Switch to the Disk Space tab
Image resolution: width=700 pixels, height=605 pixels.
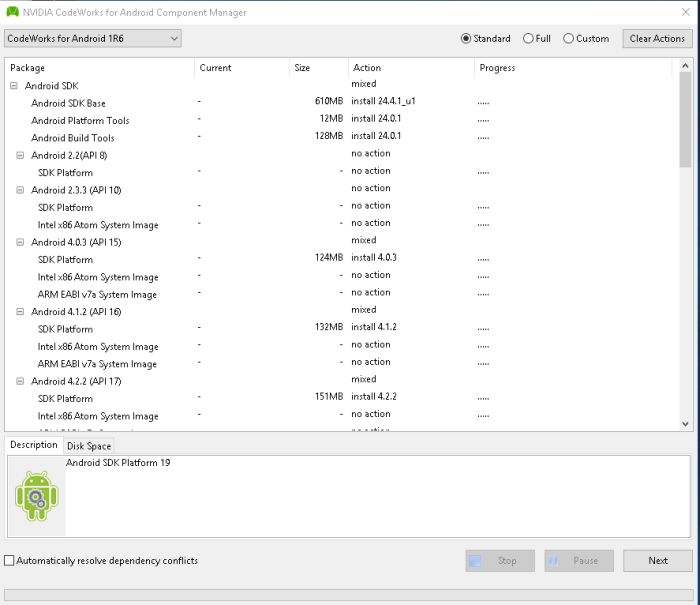coord(89,446)
